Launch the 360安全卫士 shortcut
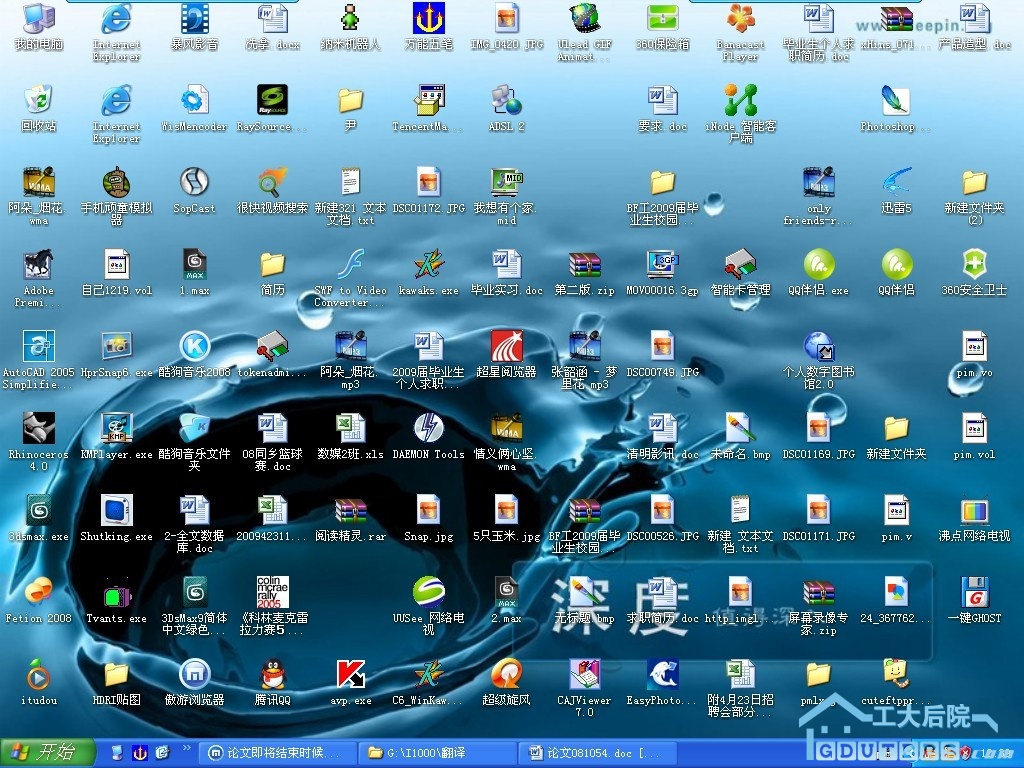 (974, 265)
